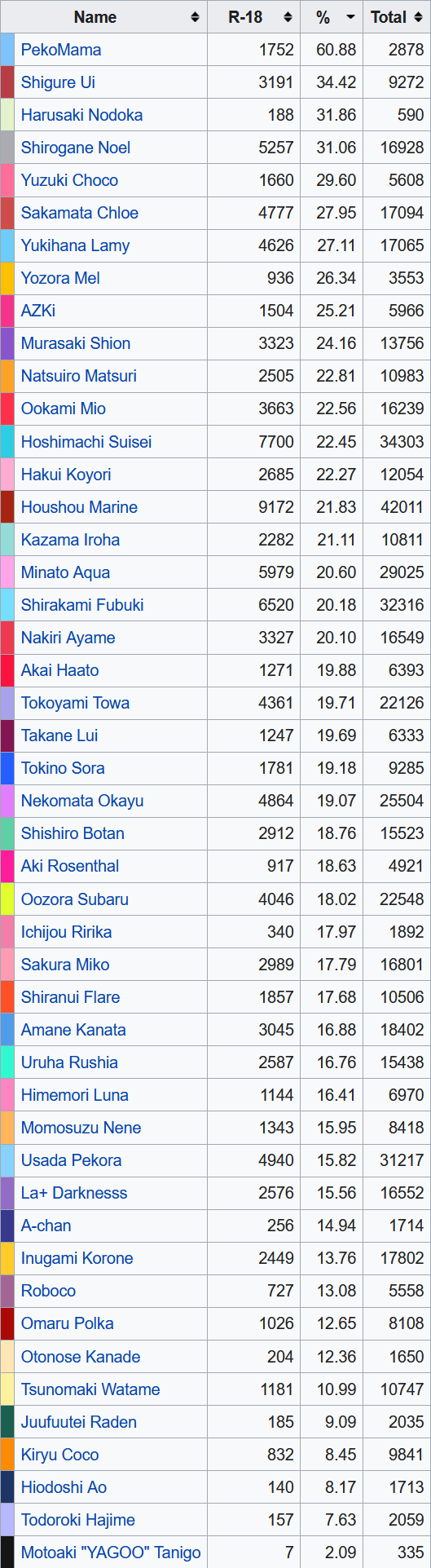Click the Usada Pekora link
The height and width of the screenshot is (1568, 431).
point(72,1160)
